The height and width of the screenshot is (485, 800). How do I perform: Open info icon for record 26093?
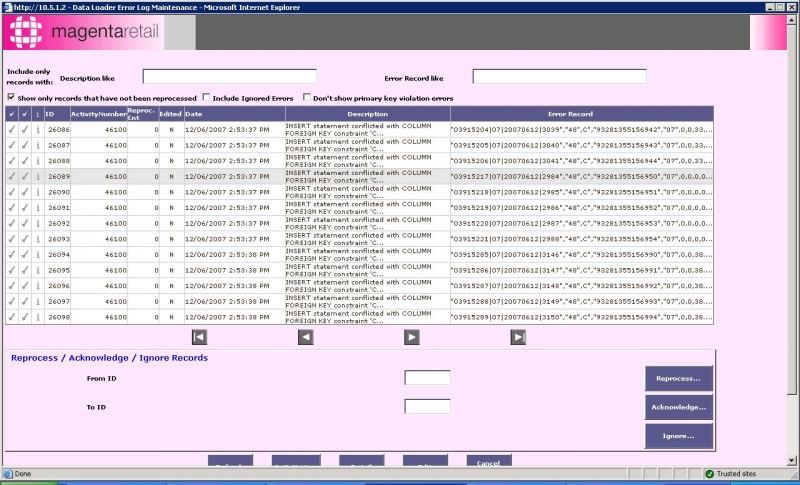coord(38,239)
